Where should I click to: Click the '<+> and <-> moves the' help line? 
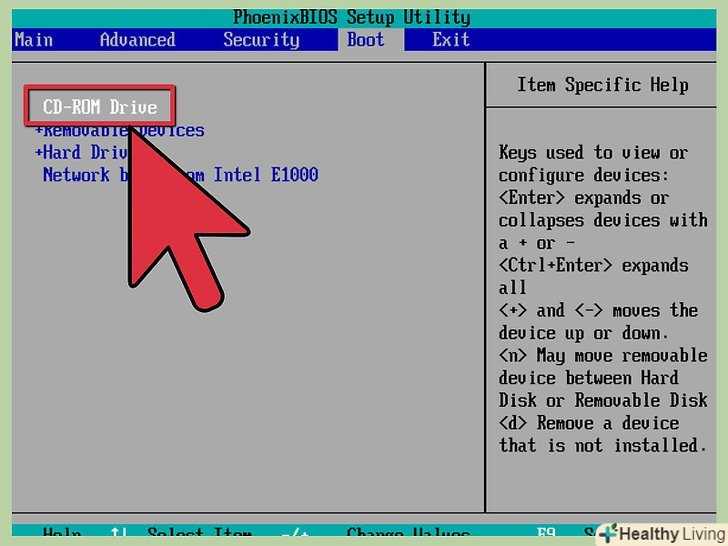tap(598, 310)
